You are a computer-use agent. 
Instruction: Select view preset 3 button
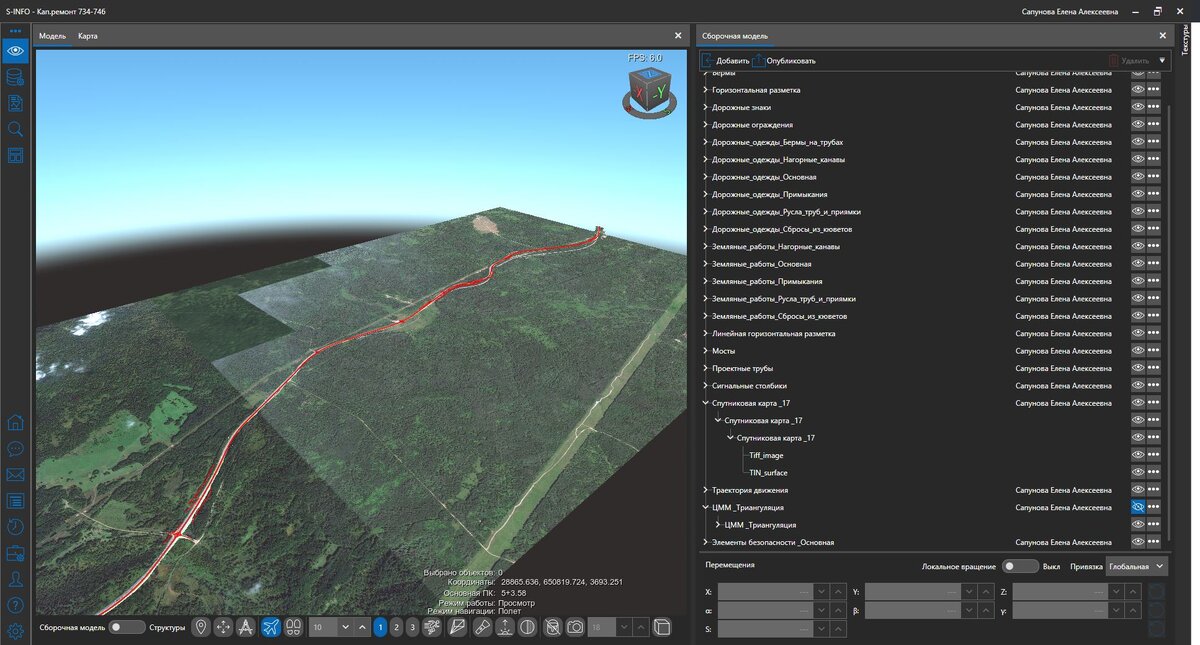pos(412,627)
